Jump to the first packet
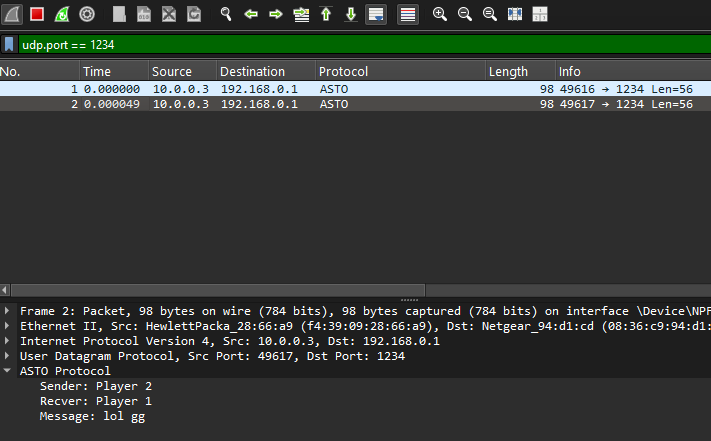The width and height of the screenshot is (711, 441). pyautogui.click(x=326, y=15)
